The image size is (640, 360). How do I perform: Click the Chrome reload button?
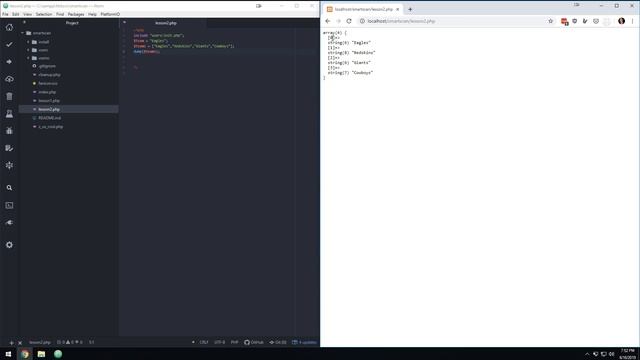[x=349, y=21]
